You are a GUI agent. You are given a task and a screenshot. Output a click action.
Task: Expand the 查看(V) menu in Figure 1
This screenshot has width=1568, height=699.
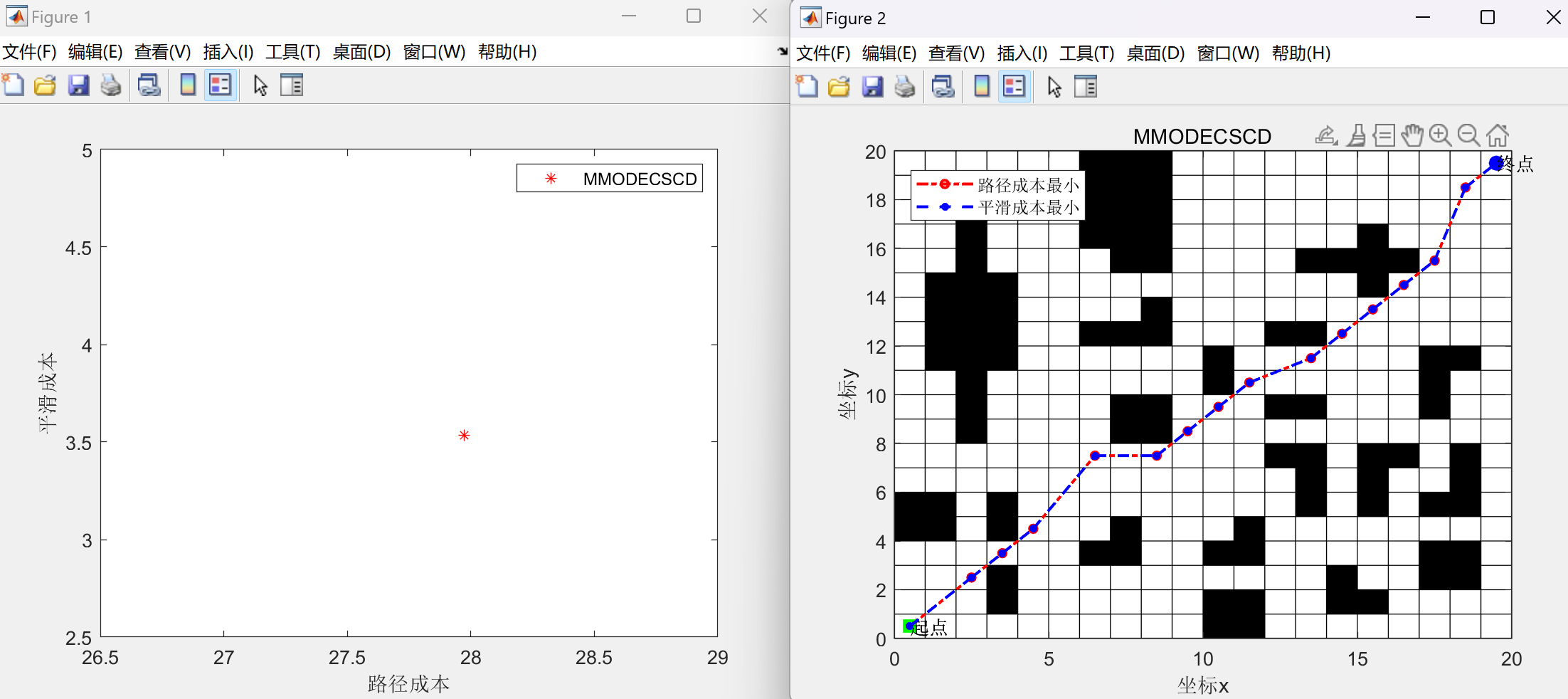click(x=162, y=52)
